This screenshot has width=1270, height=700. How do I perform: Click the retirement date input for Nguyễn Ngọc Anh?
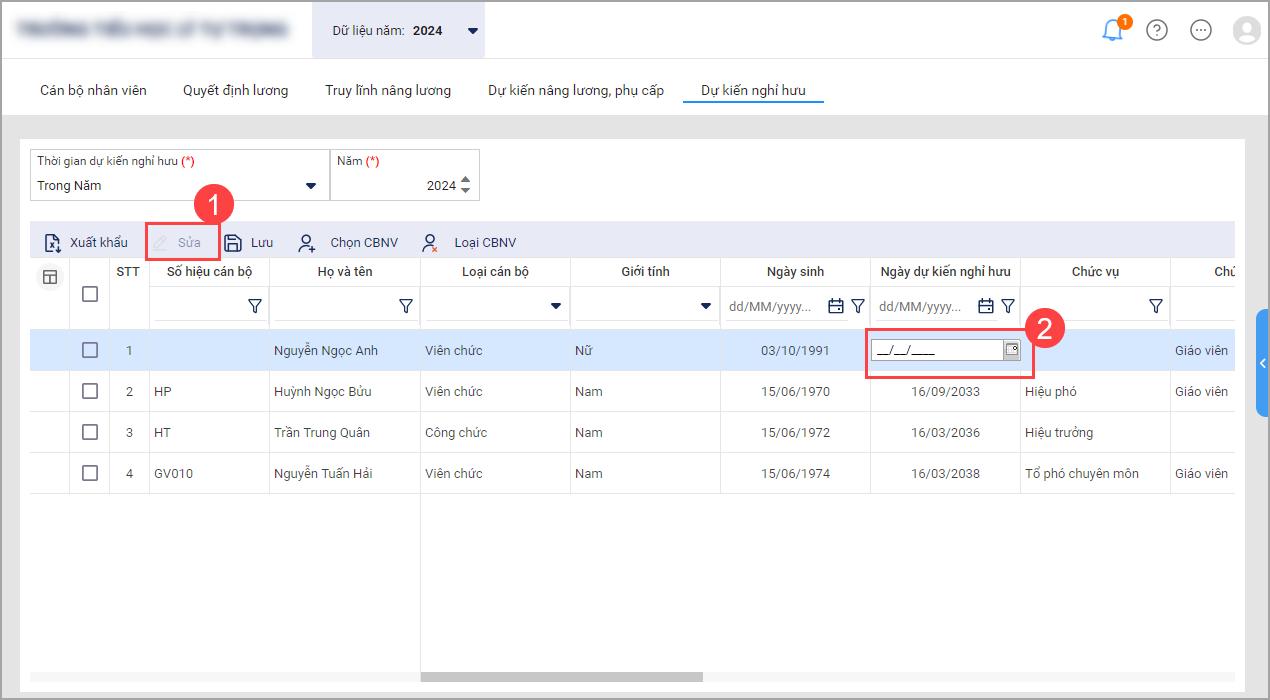(937, 350)
